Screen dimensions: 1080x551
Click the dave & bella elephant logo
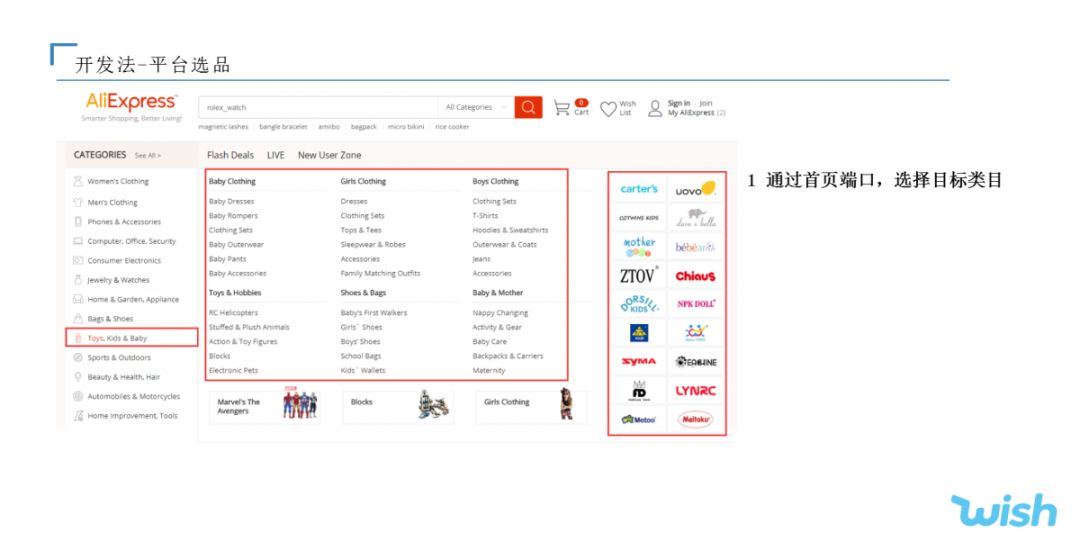tap(696, 218)
